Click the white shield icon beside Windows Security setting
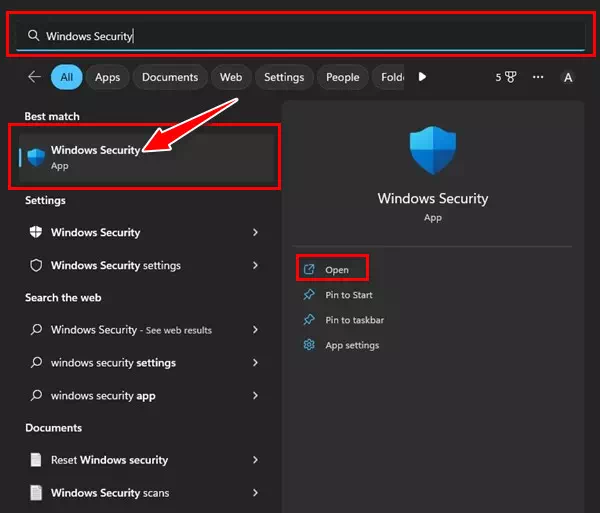The height and width of the screenshot is (513, 600). [36, 232]
